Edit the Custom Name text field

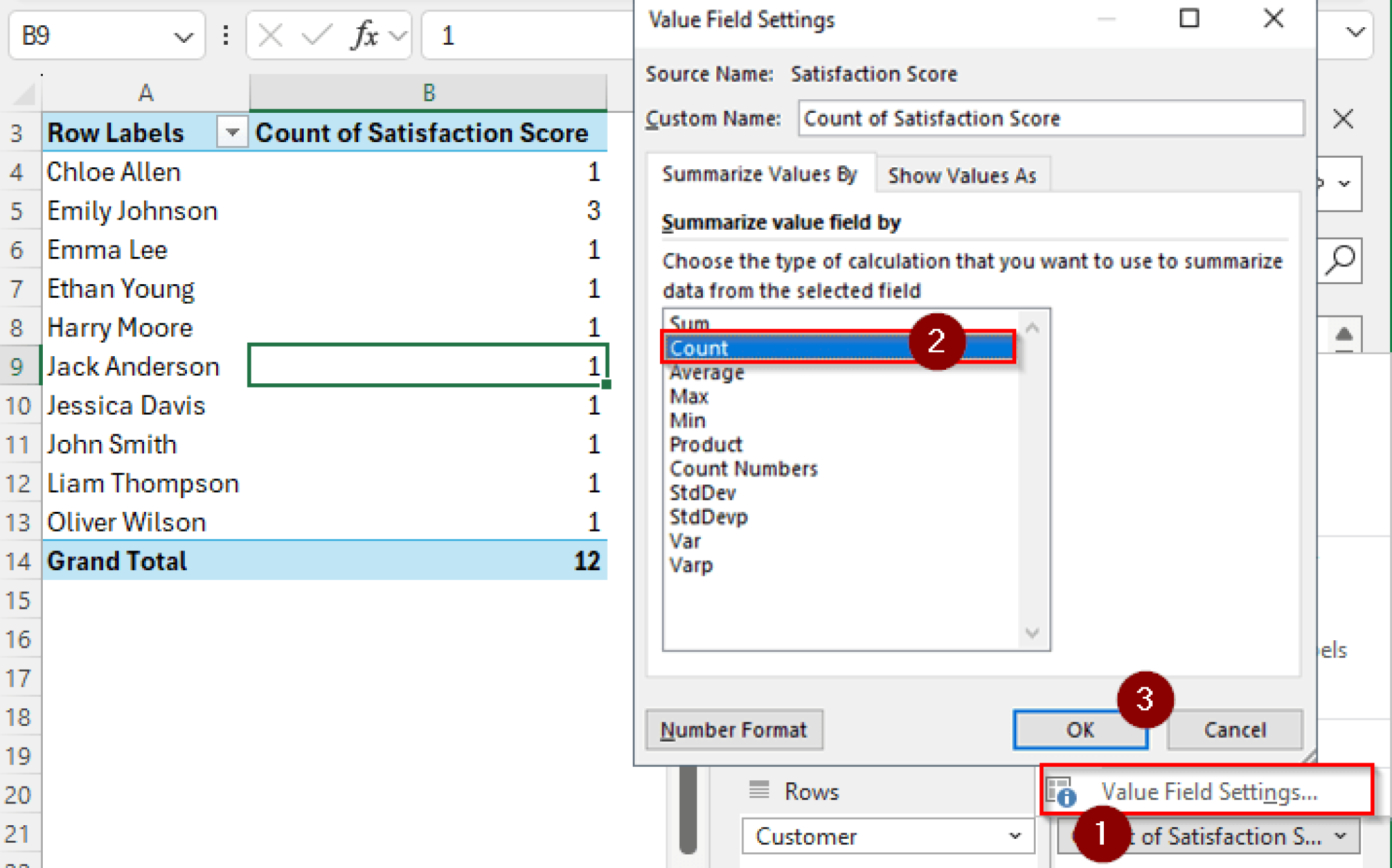pyautogui.click(x=1051, y=118)
